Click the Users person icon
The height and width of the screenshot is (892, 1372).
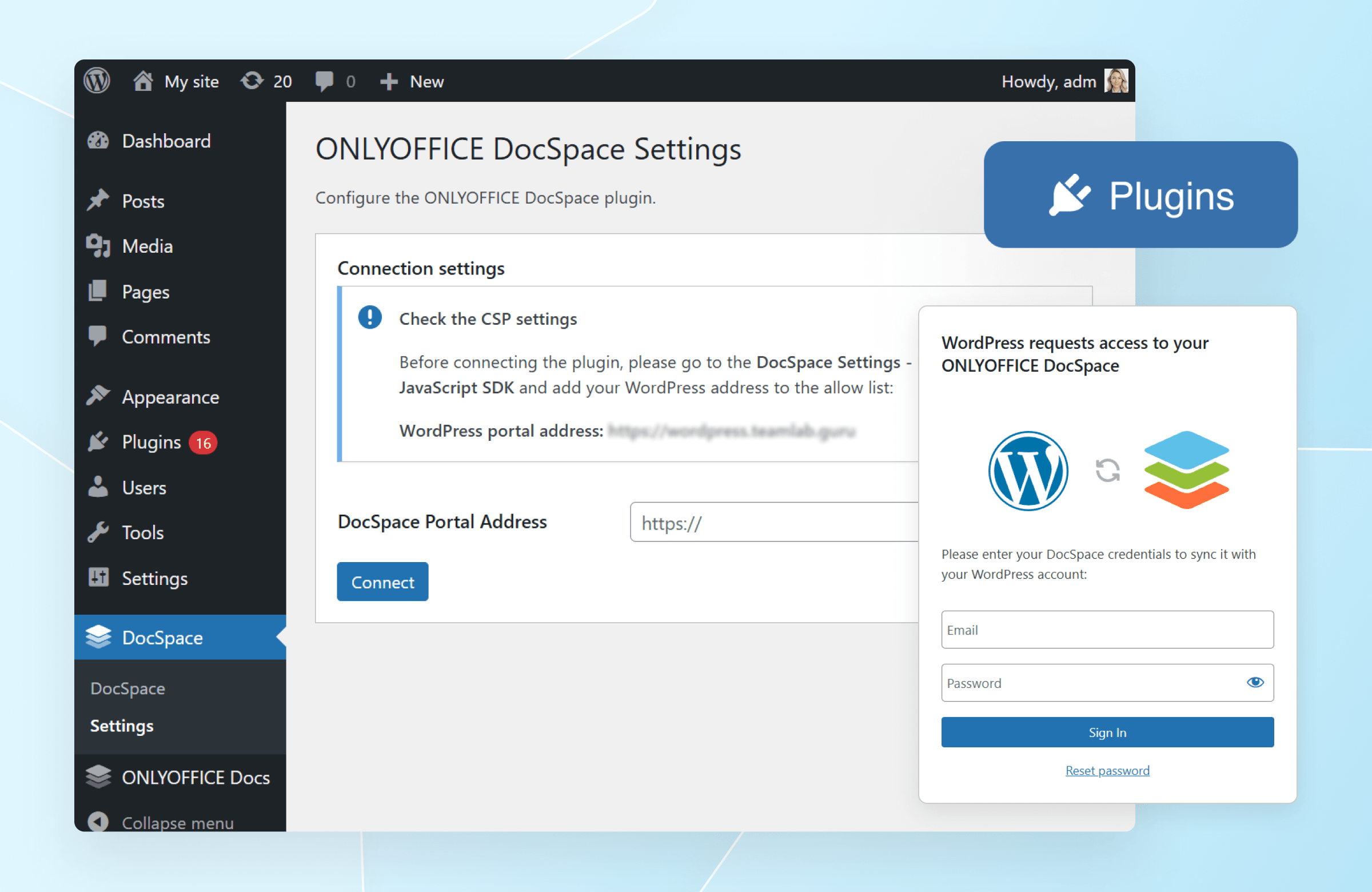(98, 487)
